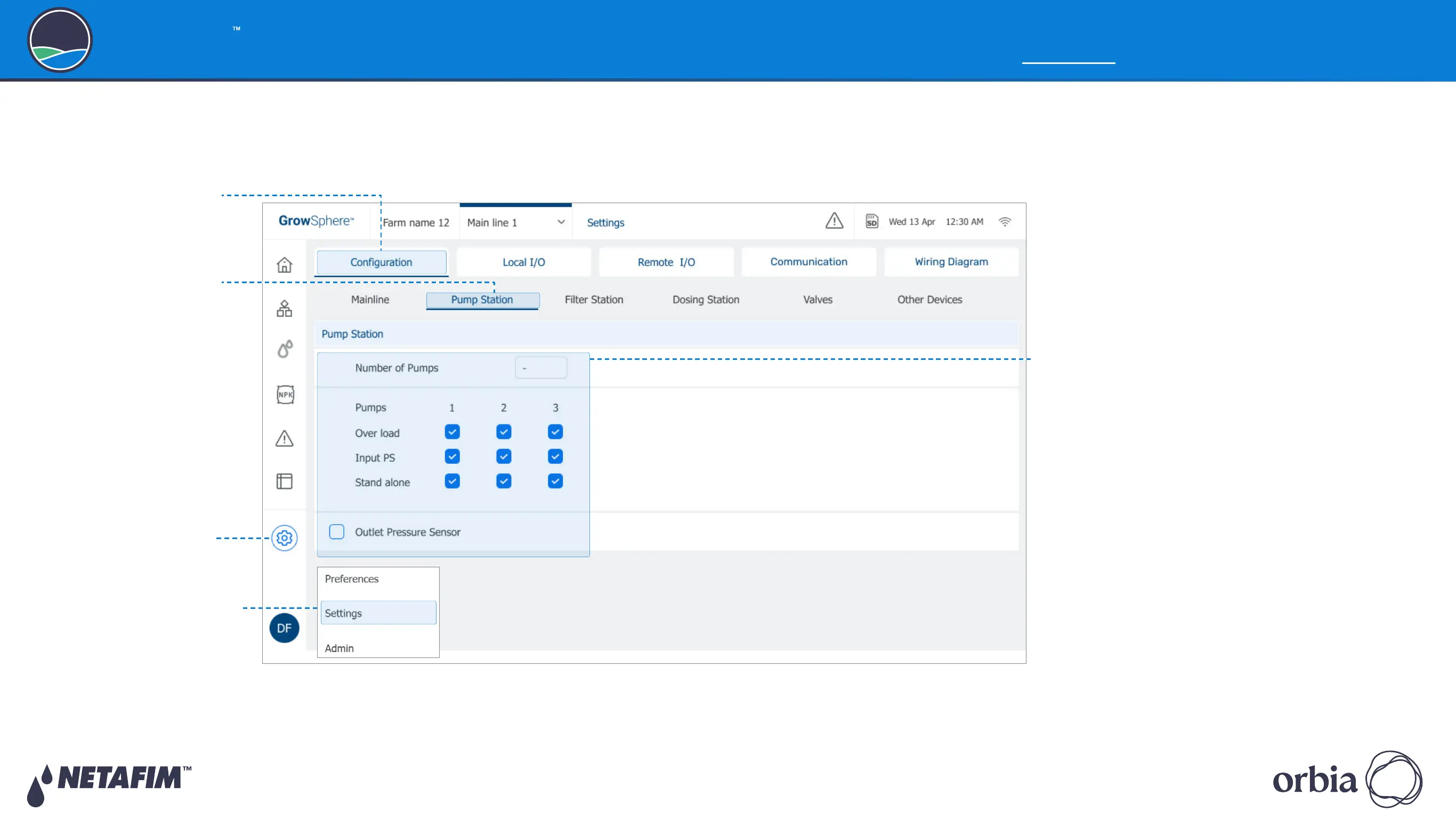
Task: Select the Pump Station sub-tab
Action: 482,300
